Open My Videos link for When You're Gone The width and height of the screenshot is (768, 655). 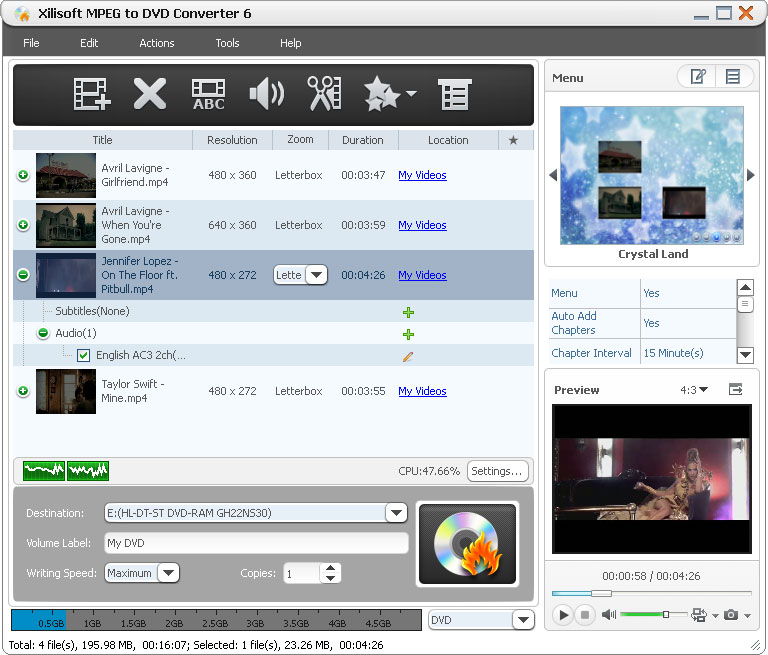(x=422, y=225)
